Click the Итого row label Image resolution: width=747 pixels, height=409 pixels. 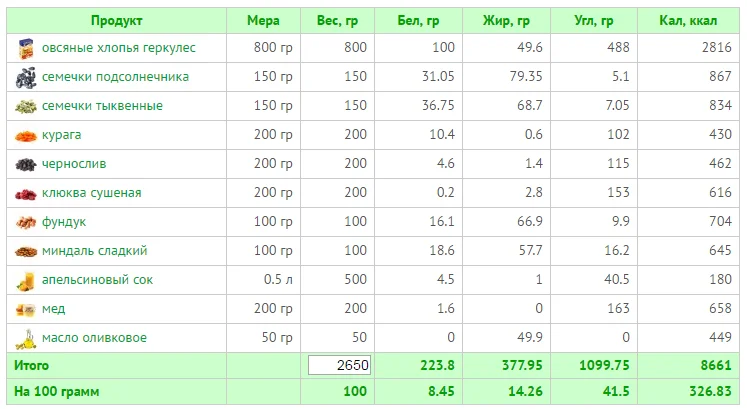31,366
